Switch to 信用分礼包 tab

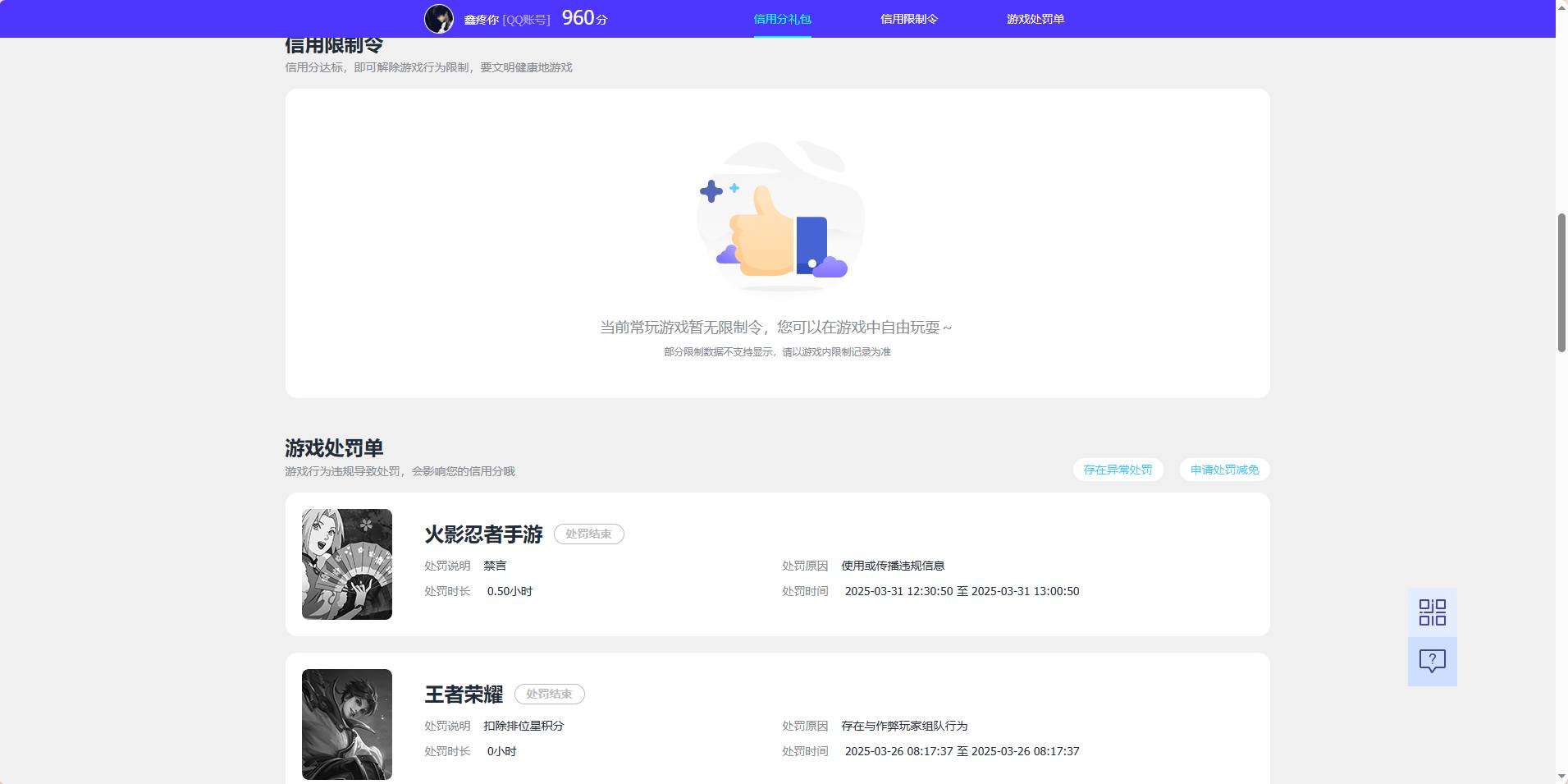(782, 19)
